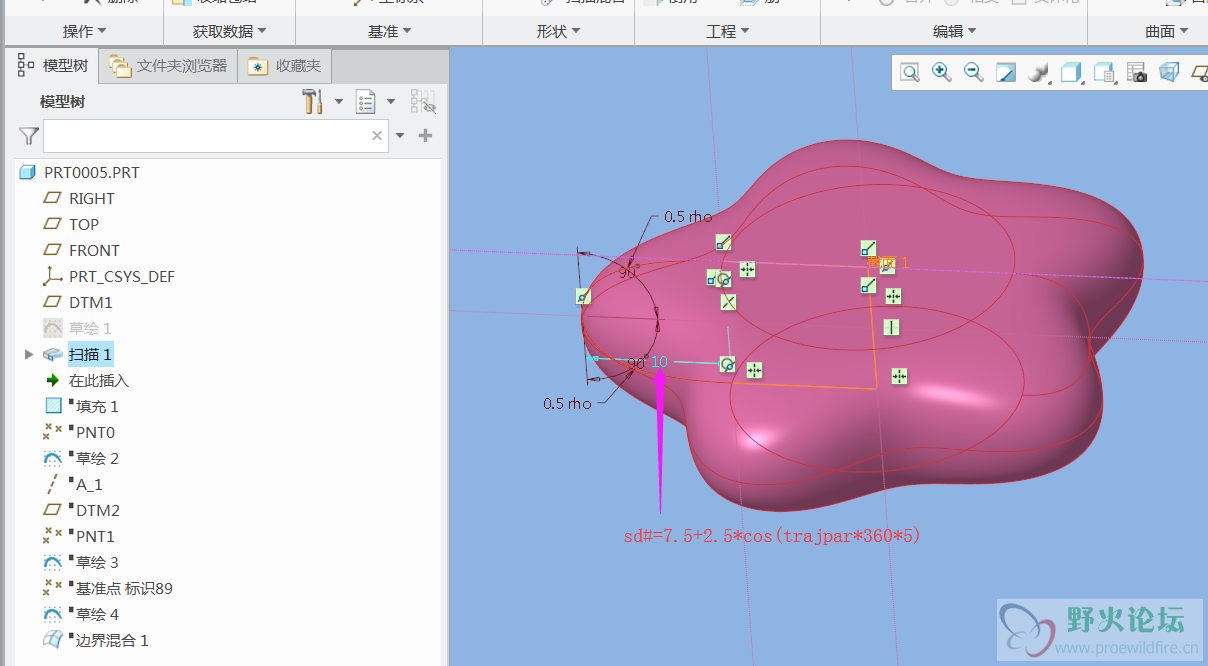The height and width of the screenshot is (666, 1208).
Task: Open the view manager cube-with-list icon
Action: click(x=1103, y=72)
